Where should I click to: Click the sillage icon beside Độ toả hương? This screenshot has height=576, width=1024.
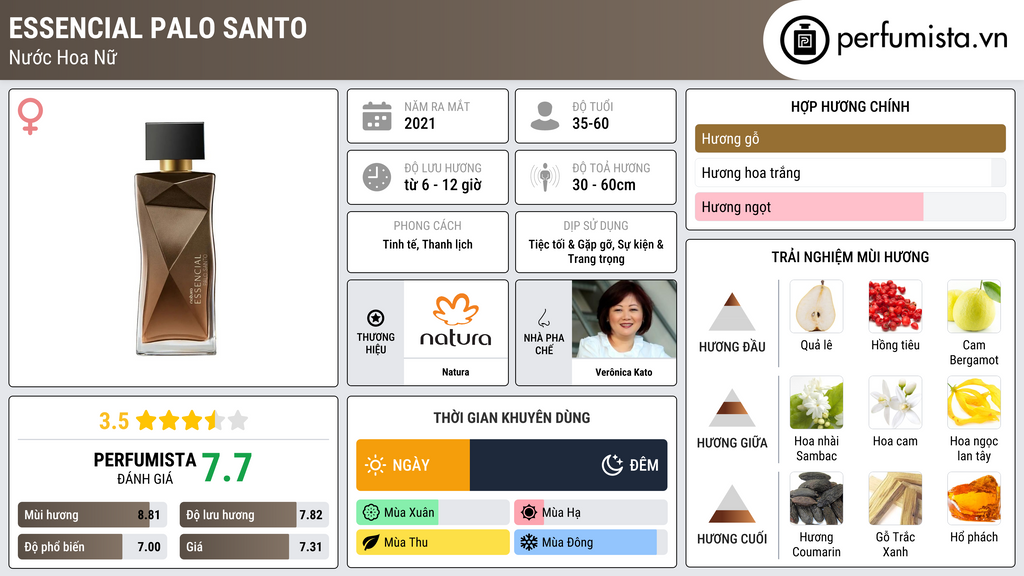click(x=545, y=177)
